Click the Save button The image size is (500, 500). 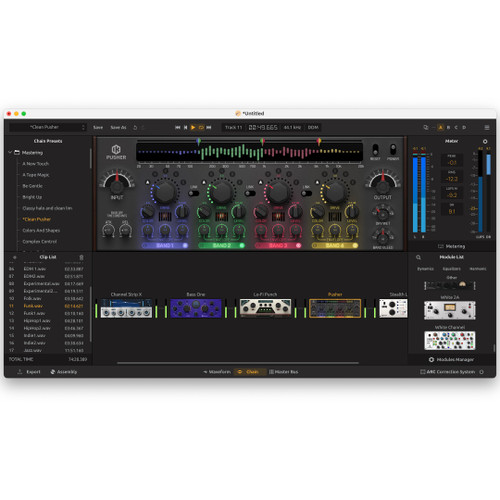tap(98, 127)
